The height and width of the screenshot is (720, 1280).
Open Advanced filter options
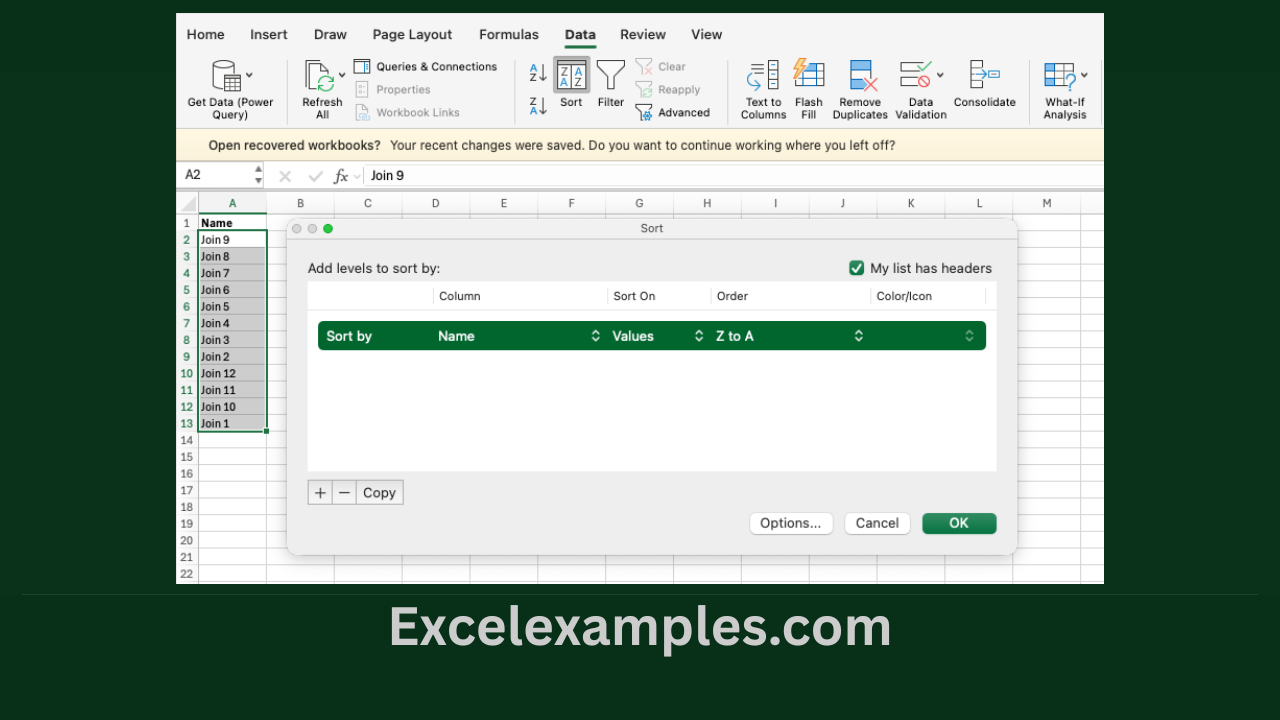pos(673,112)
